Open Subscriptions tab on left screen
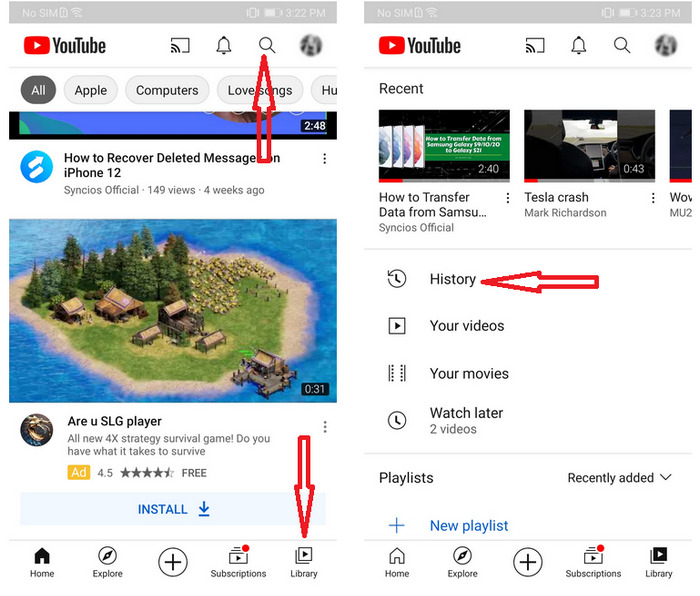700x596 pixels. coord(238,562)
